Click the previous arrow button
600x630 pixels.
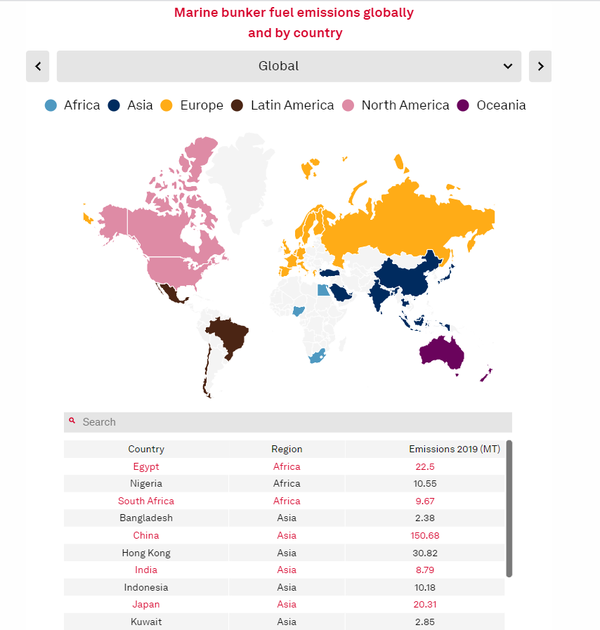pos(38,66)
